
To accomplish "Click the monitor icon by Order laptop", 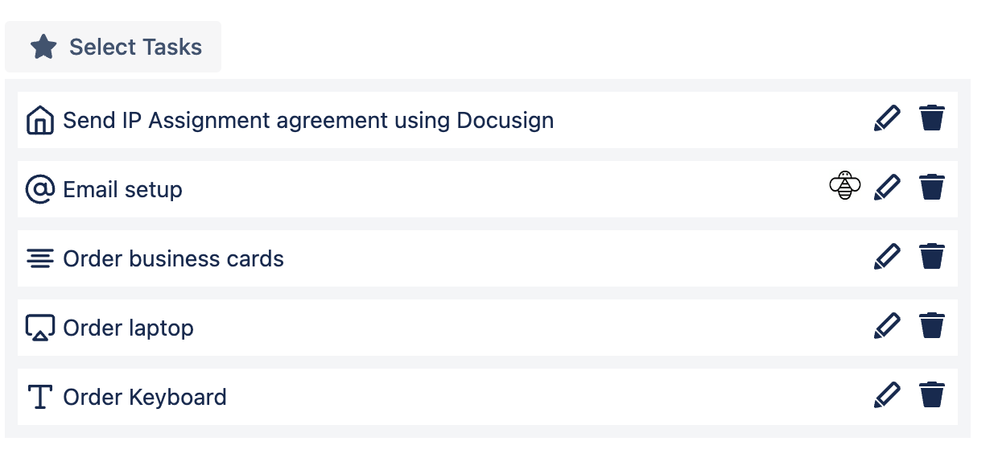I will click(x=40, y=327).
